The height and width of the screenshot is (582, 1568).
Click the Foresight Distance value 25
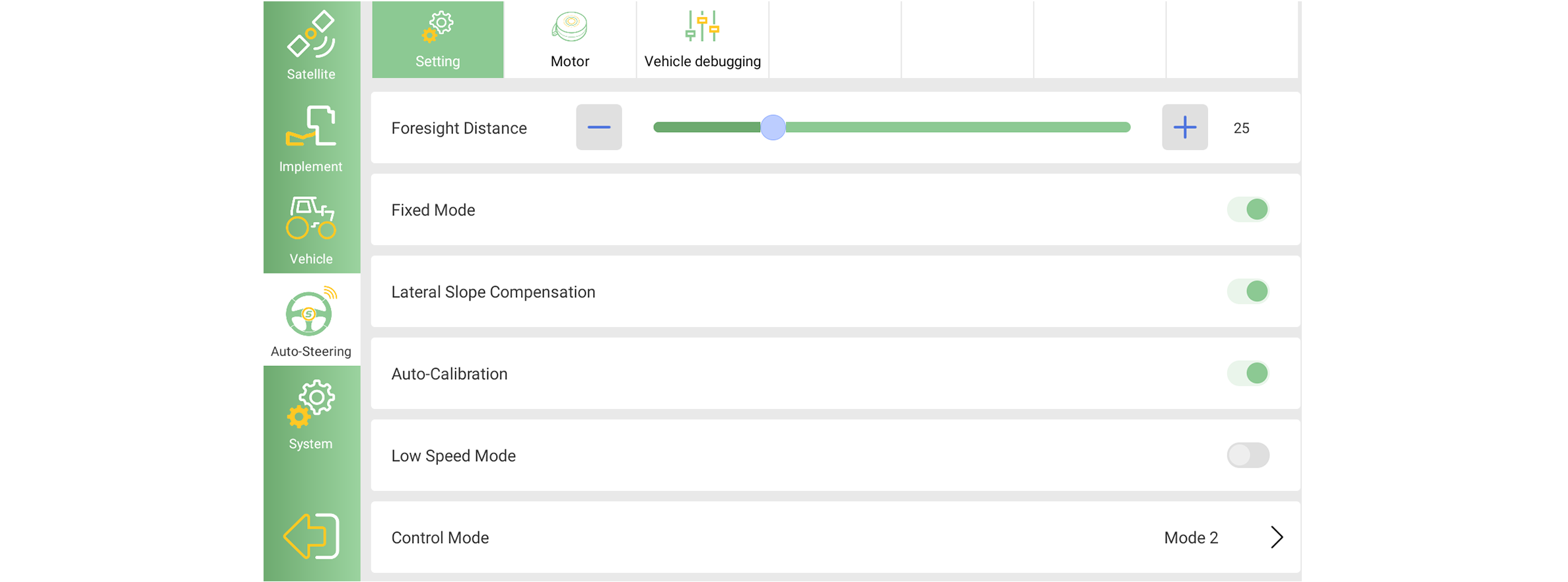coord(1241,128)
